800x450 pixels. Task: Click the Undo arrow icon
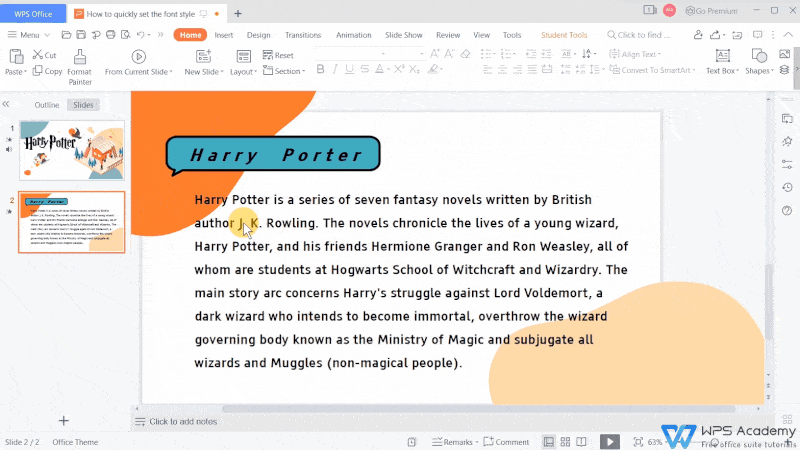pyautogui.click(x=141, y=35)
